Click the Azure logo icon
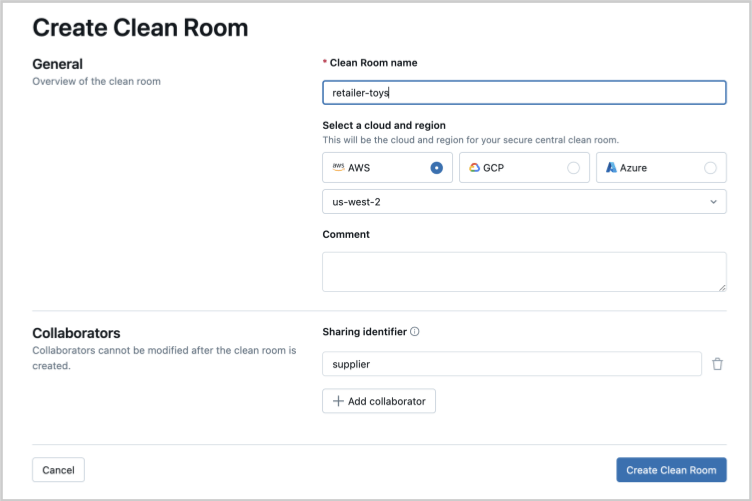The width and height of the screenshot is (752, 501). [x=611, y=168]
